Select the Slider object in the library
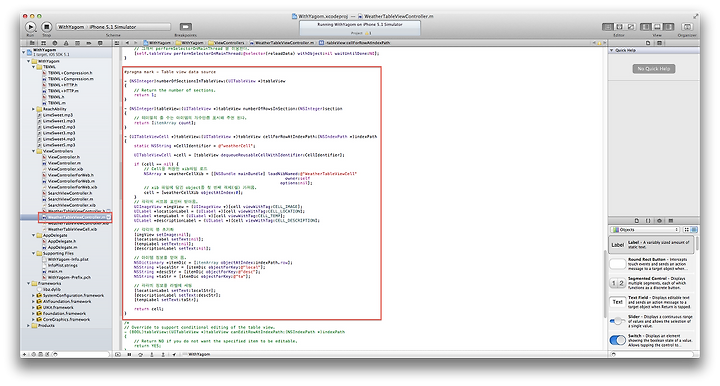Viewport: 720px width, 386px height. [x=652, y=321]
